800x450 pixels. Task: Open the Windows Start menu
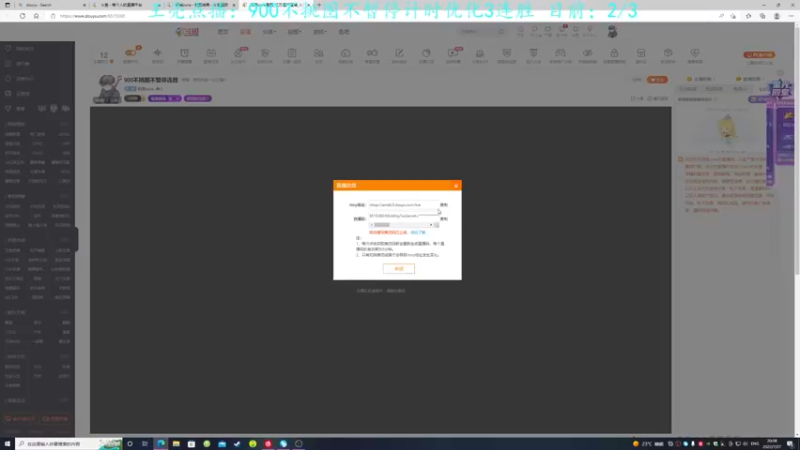pyautogui.click(x=7, y=444)
